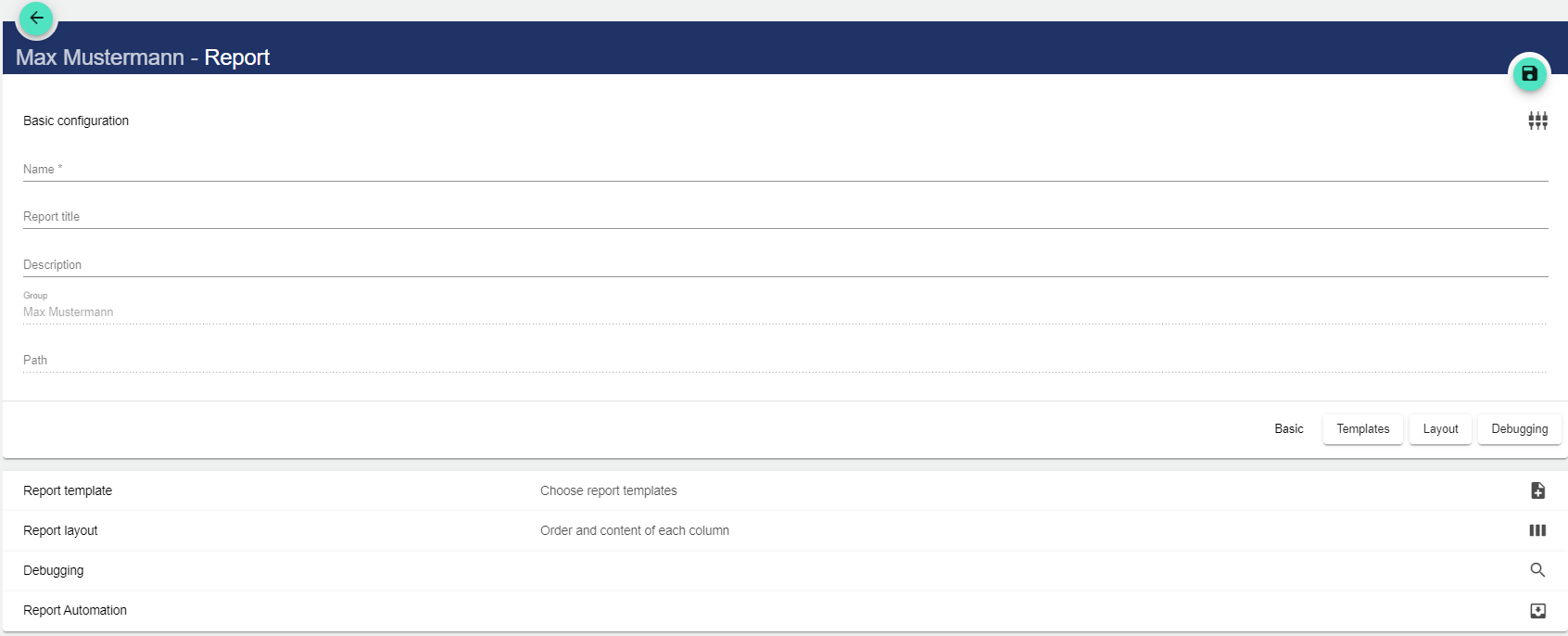Click the add-file icon for Report template

pos(1537,490)
